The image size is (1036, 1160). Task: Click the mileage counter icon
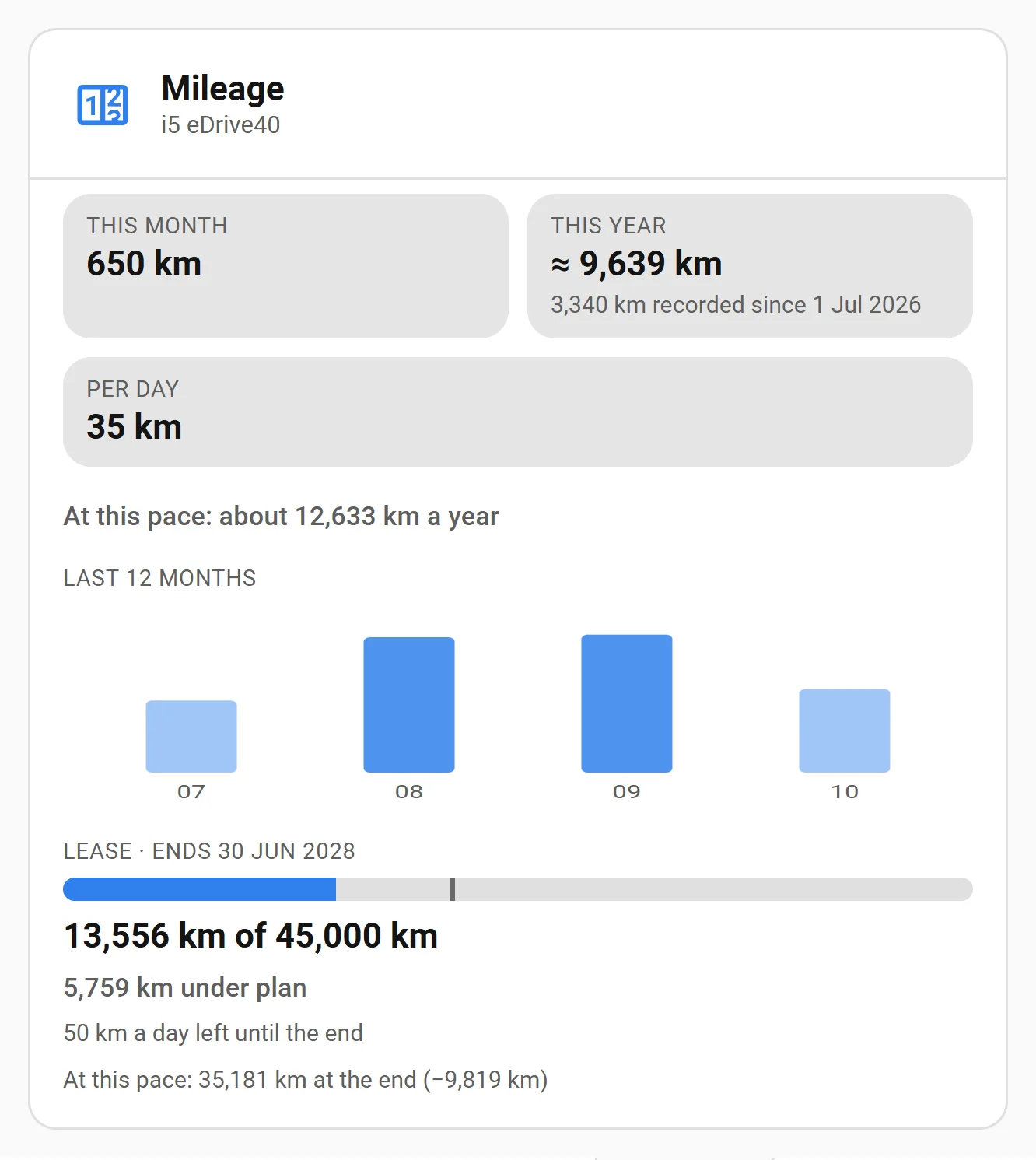pos(103,105)
